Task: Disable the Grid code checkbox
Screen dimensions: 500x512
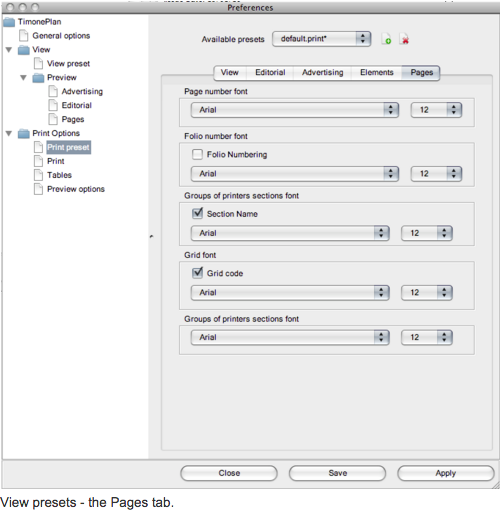Action: (197, 273)
